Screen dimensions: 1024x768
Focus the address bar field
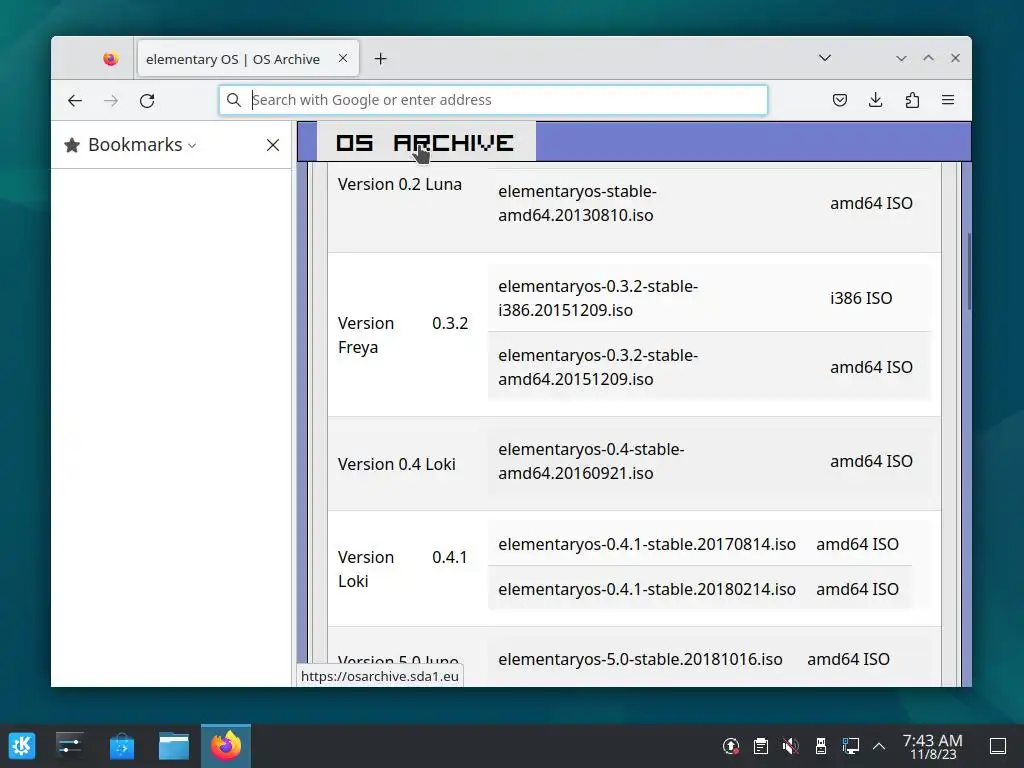[x=493, y=100]
